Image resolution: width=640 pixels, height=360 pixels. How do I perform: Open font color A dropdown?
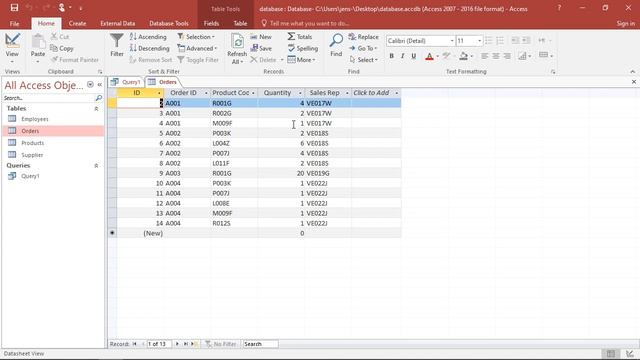pos(437,56)
